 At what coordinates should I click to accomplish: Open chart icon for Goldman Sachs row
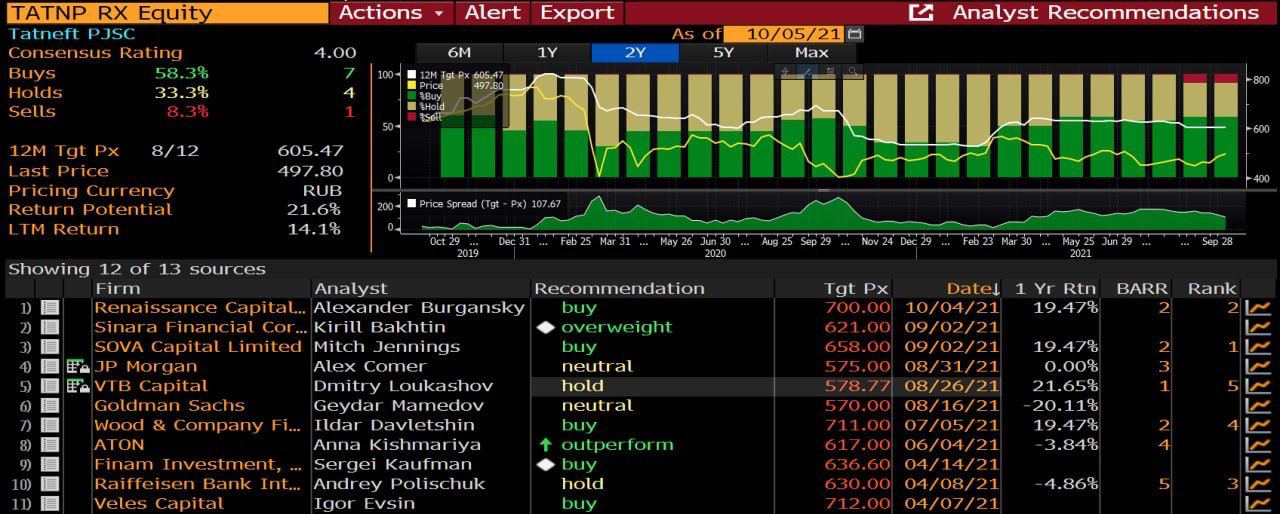tap(1258, 406)
